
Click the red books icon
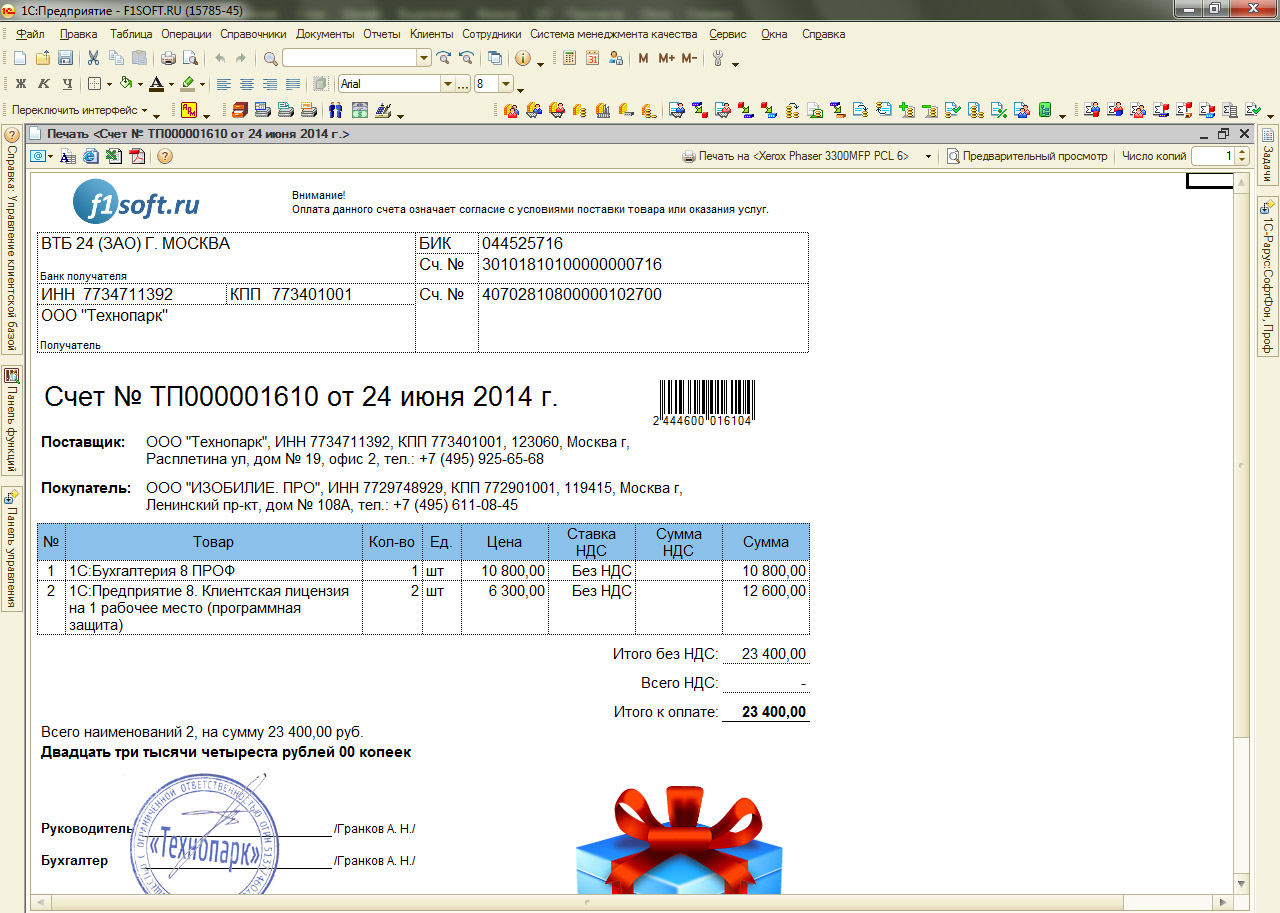[x=240, y=110]
